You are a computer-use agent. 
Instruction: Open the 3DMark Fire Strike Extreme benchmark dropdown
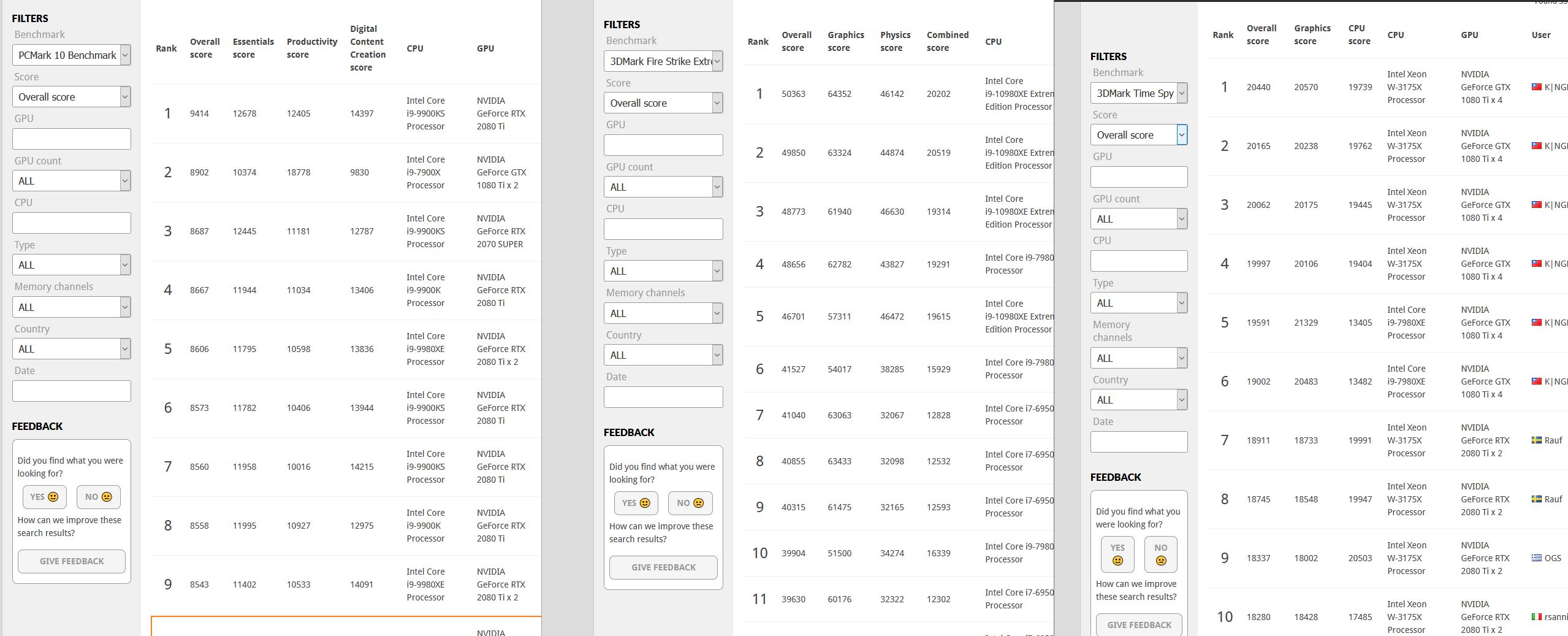(x=663, y=61)
